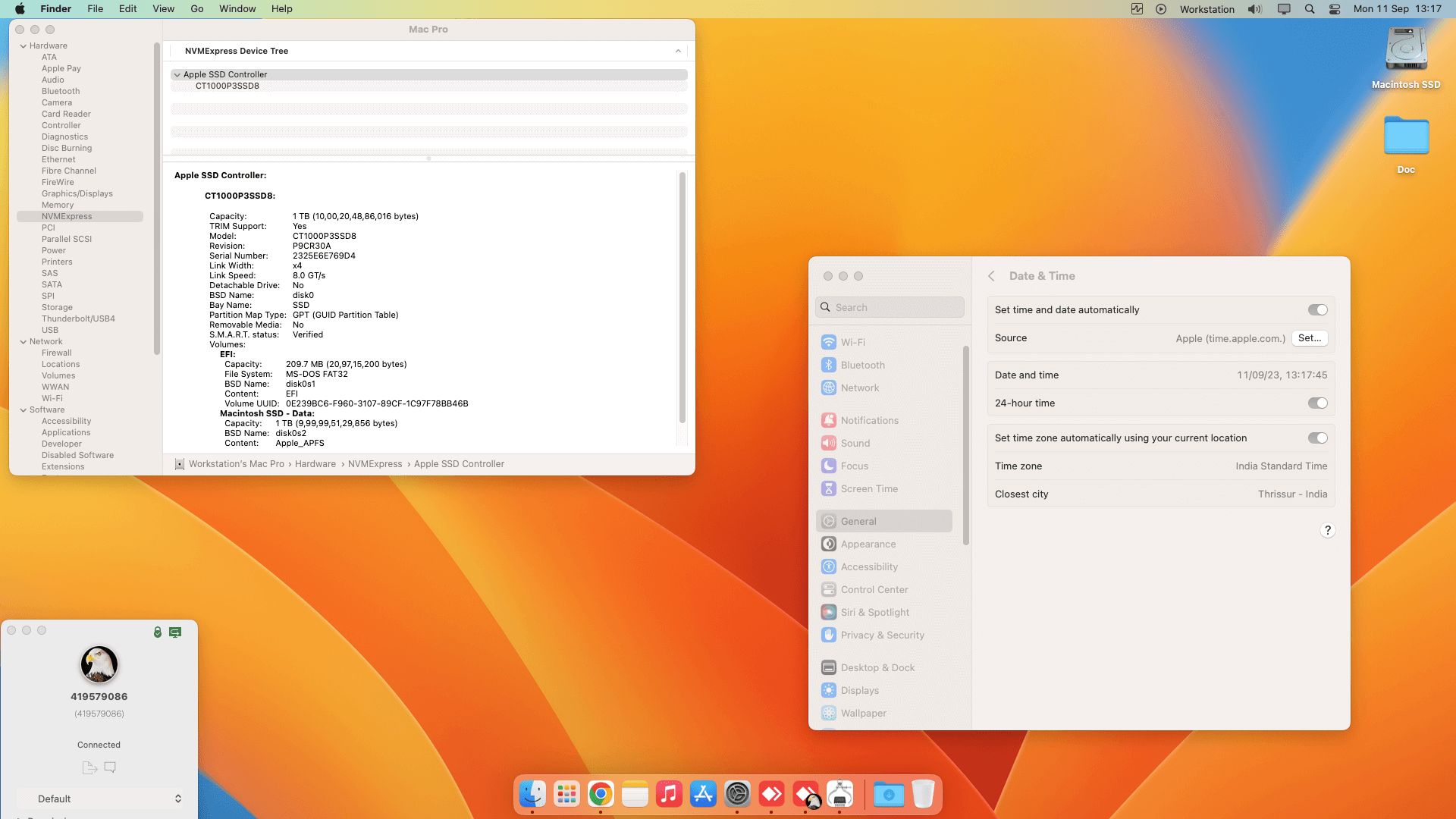Toggle the 24-hour time switch
The height and width of the screenshot is (819, 1456).
click(x=1317, y=403)
